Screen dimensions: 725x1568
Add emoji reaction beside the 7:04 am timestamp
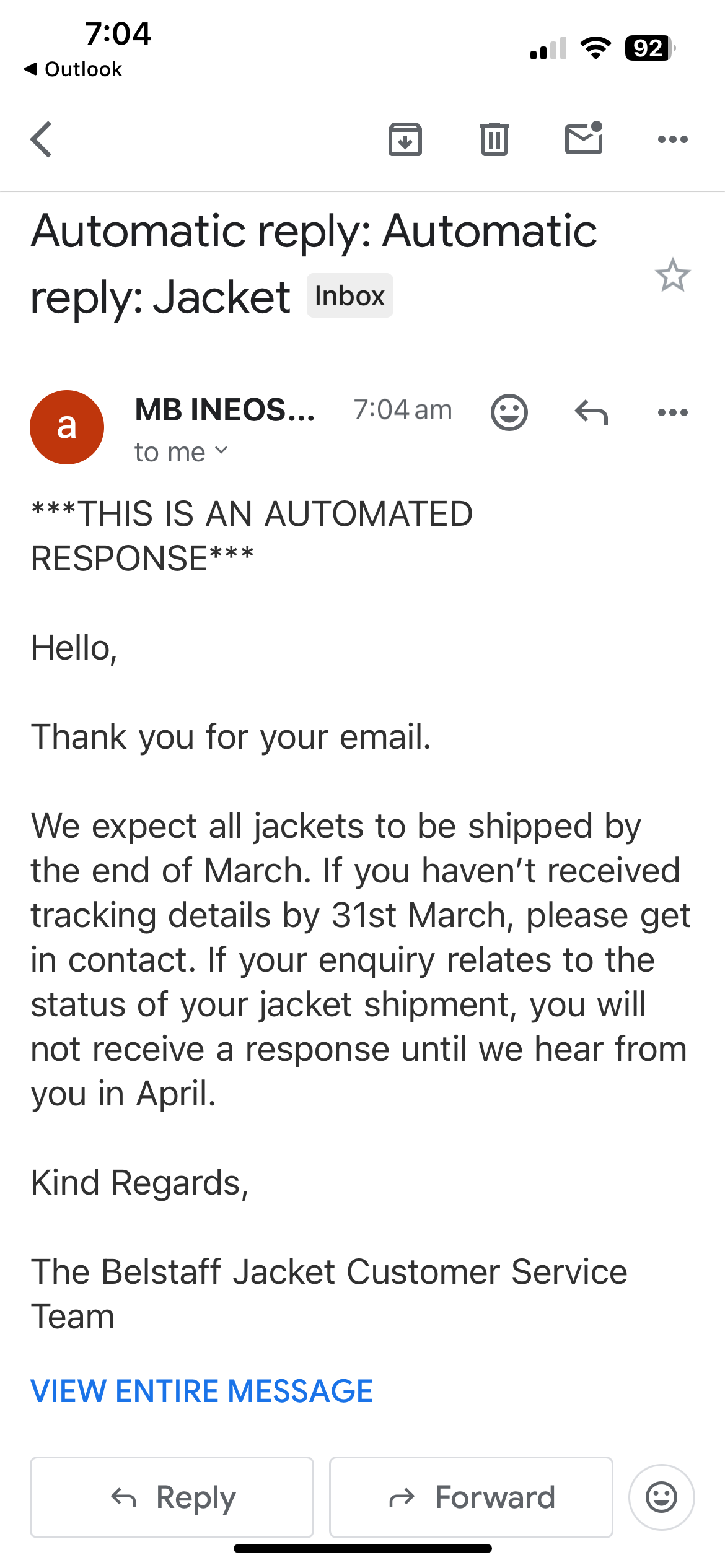tap(509, 412)
